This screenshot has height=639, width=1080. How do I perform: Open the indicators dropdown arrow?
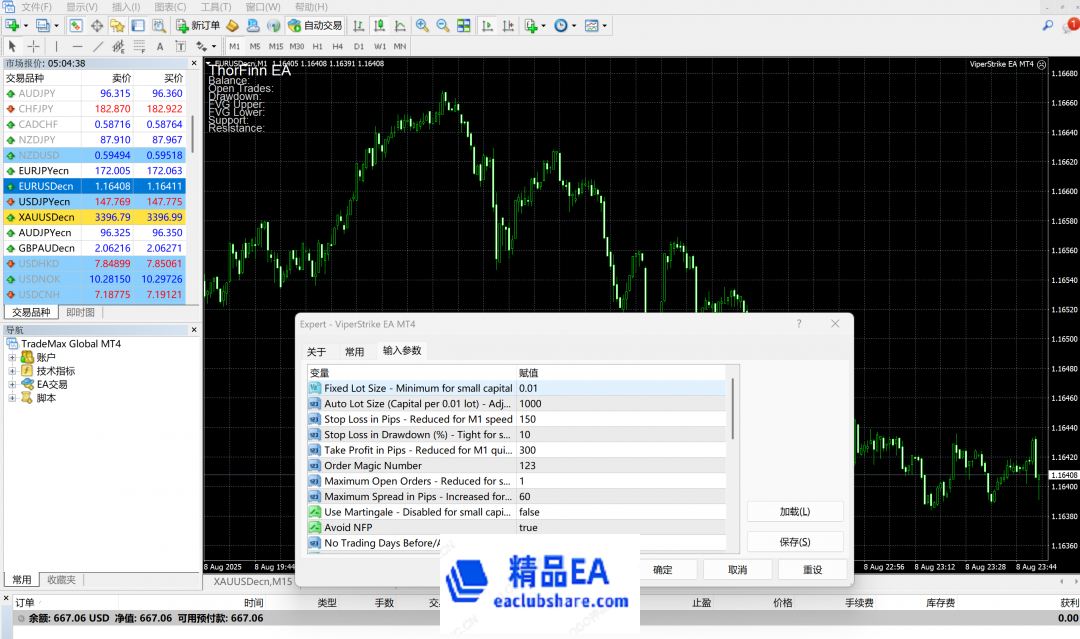(543, 25)
